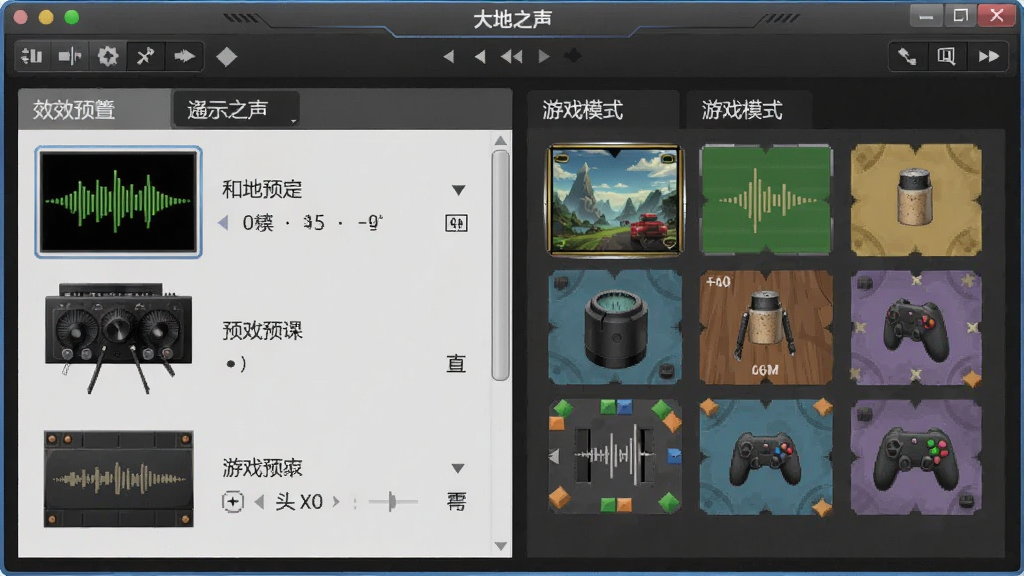Click left arrow beside 0榡 value
Viewport: 1024px width, 576px height.
tap(223, 223)
